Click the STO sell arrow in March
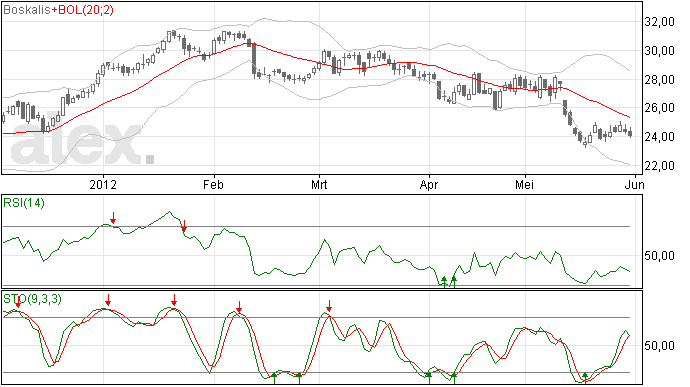 pos(329,306)
